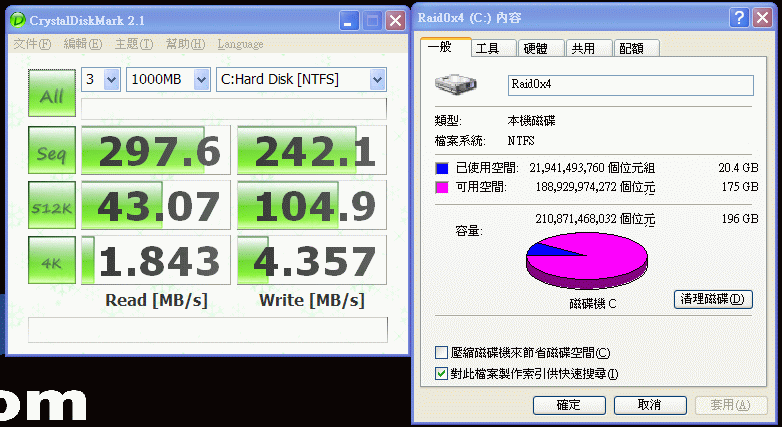782x427 pixels.
Task: Click the disk usage pie chart
Action: [587, 260]
